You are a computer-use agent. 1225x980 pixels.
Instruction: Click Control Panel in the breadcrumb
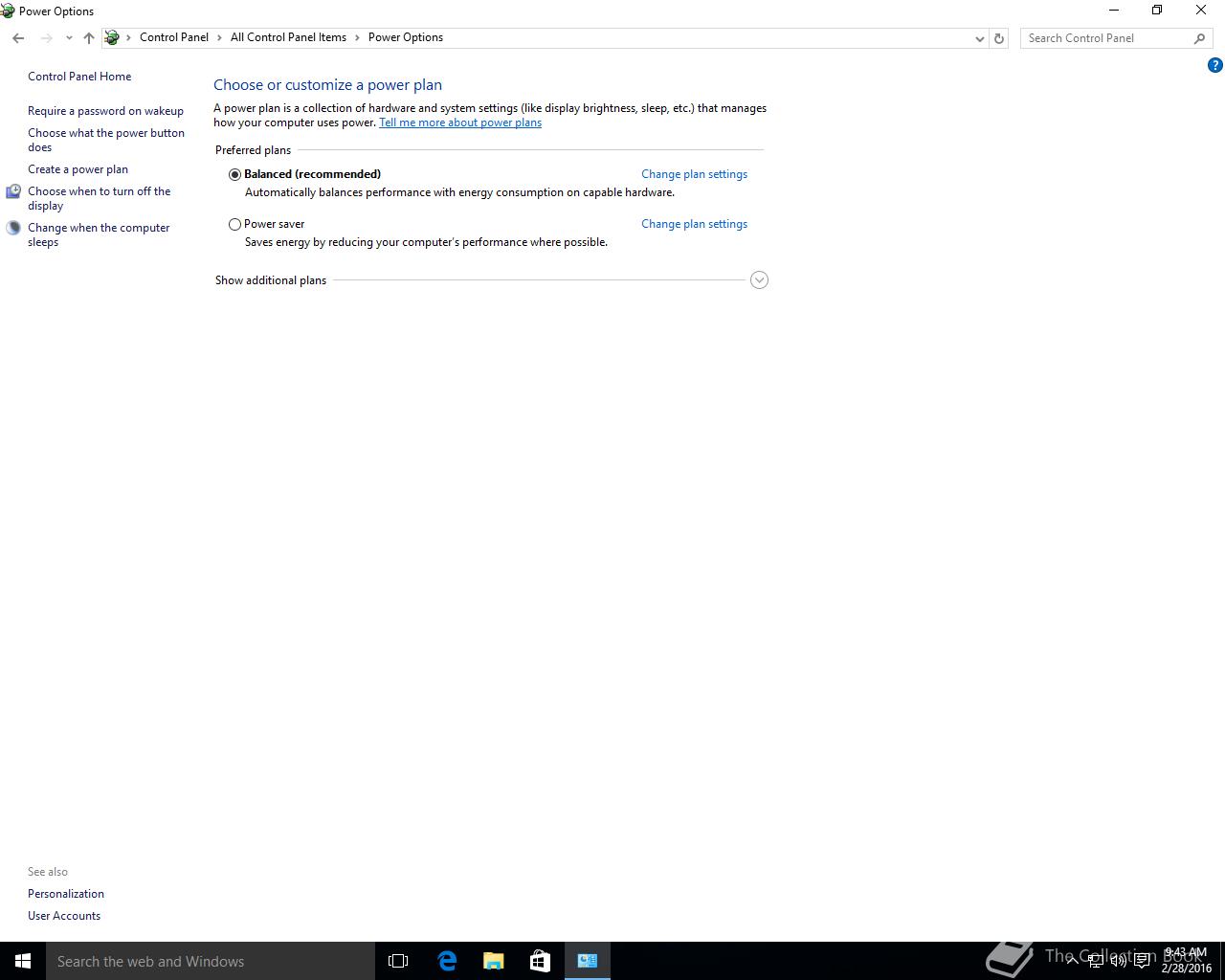click(174, 37)
